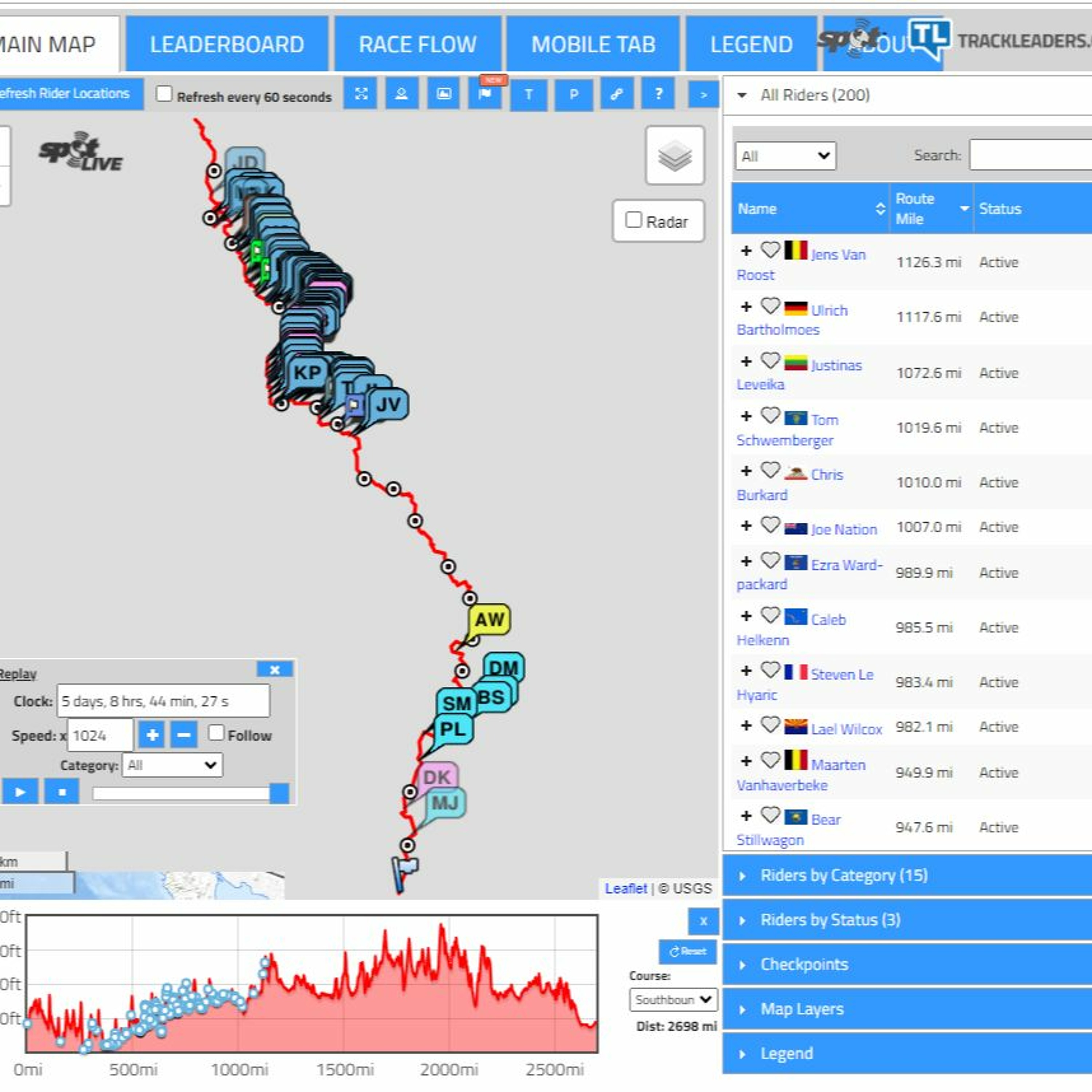
Task: Open the replay Category dropdown
Action: (172, 765)
